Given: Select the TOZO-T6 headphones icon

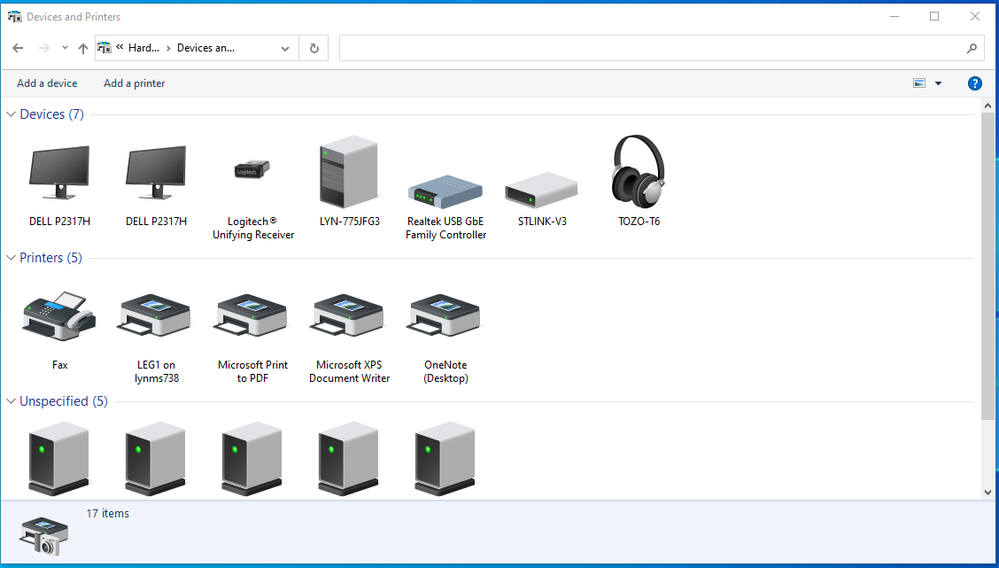Looking at the screenshot, I should 638,169.
